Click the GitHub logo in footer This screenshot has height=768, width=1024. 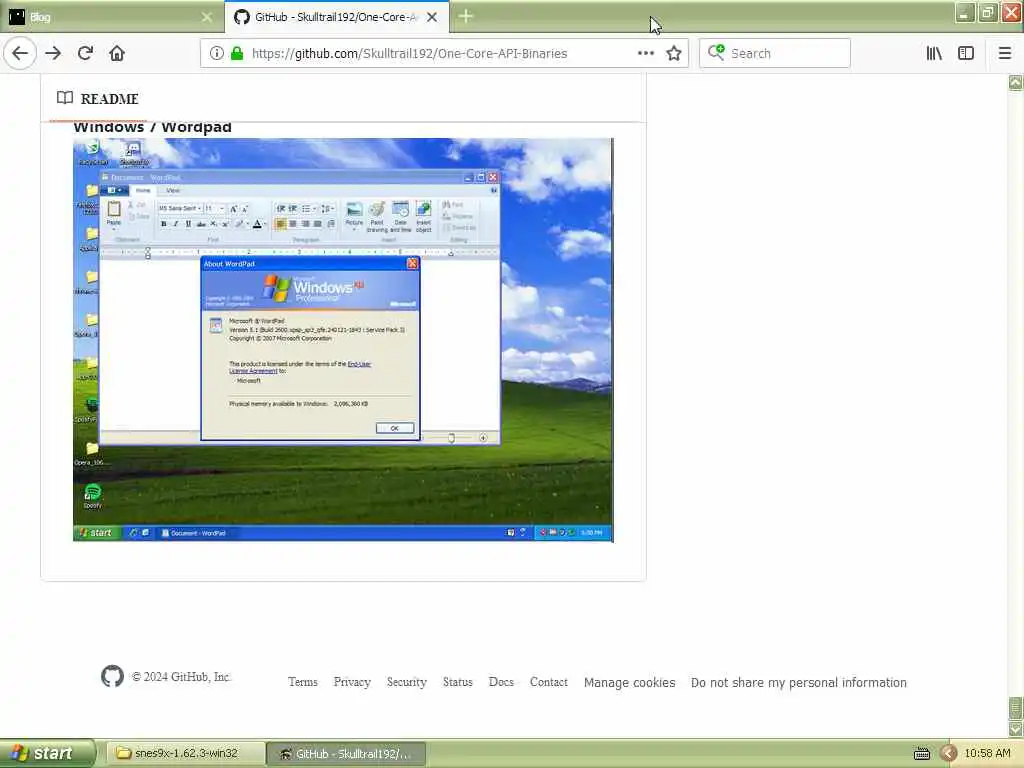(x=112, y=676)
